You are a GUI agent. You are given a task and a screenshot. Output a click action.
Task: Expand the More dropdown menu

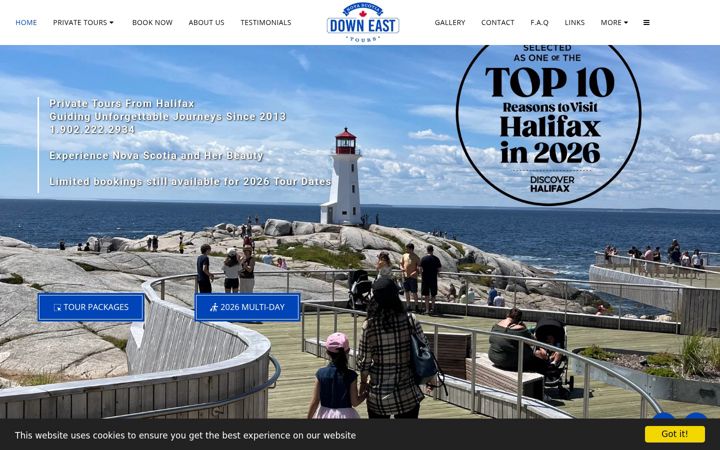pos(614,22)
